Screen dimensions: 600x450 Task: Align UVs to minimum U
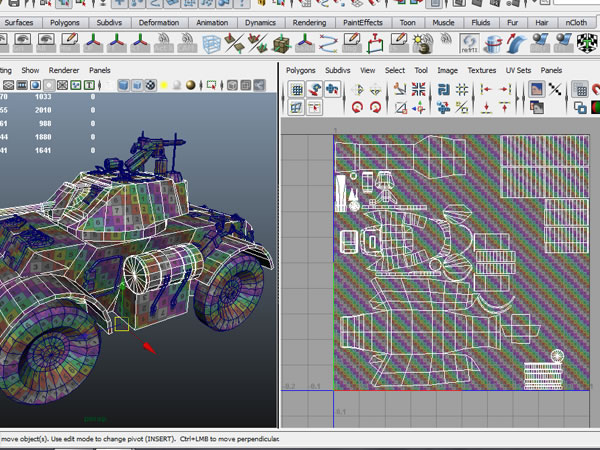click(486, 90)
